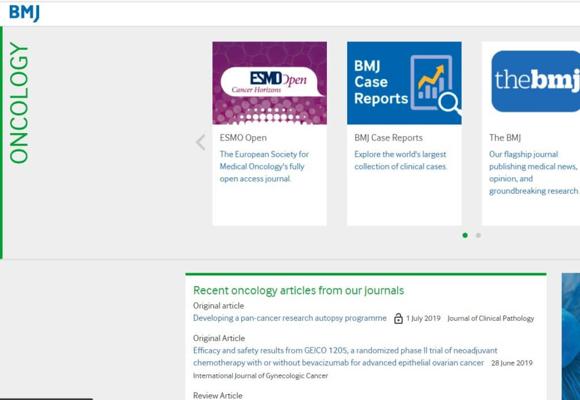Select the first green carousel dot
Image resolution: width=580 pixels, height=400 pixels.
(465, 235)
